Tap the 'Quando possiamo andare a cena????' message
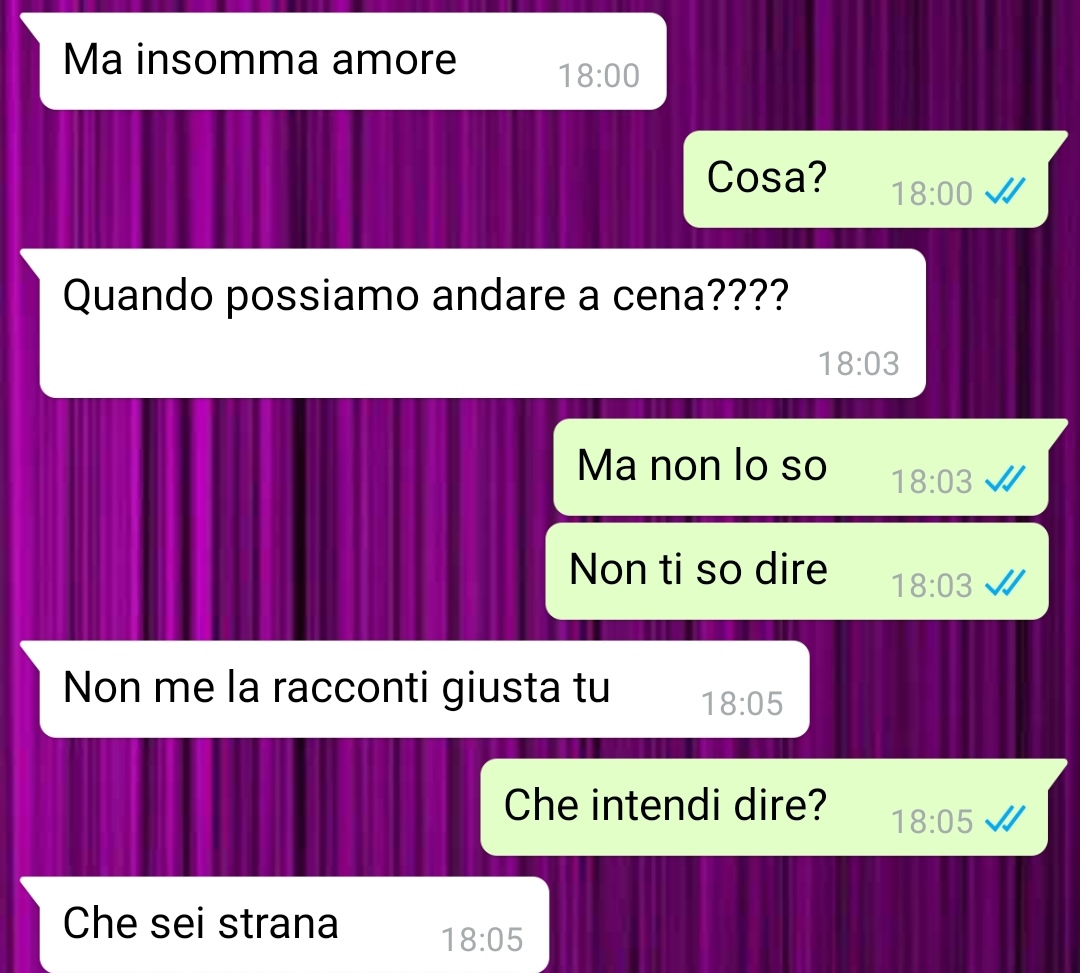The image size is (1080, 973). (x=482, y=323)
